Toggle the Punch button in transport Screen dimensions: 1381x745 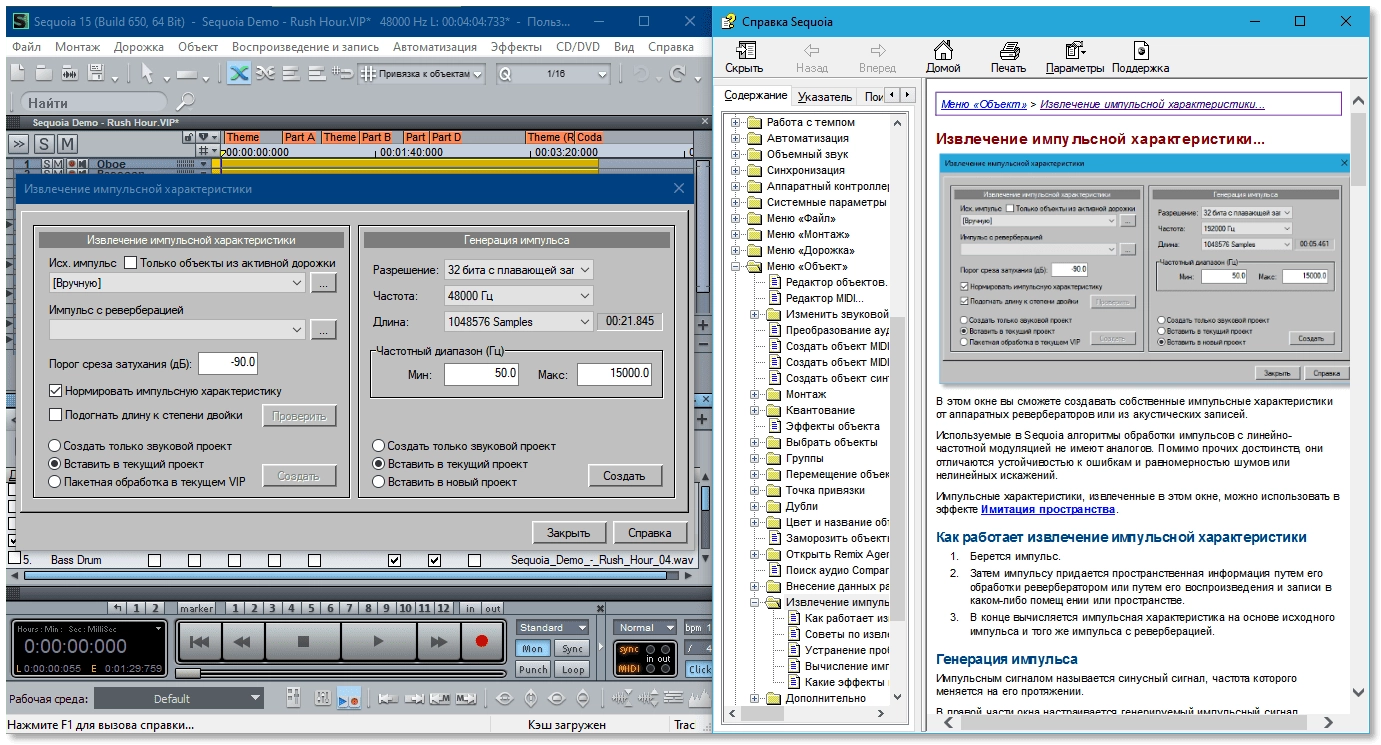tap(533, 669)
